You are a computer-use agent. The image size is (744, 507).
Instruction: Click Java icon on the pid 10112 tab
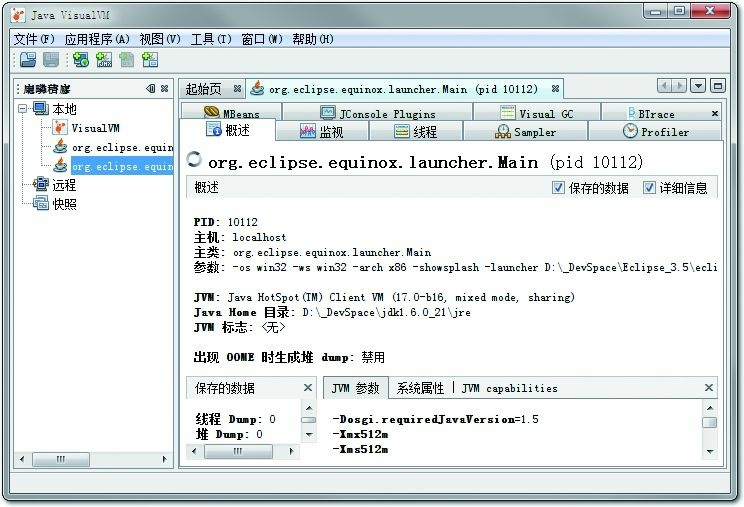(x=257, y=88)
